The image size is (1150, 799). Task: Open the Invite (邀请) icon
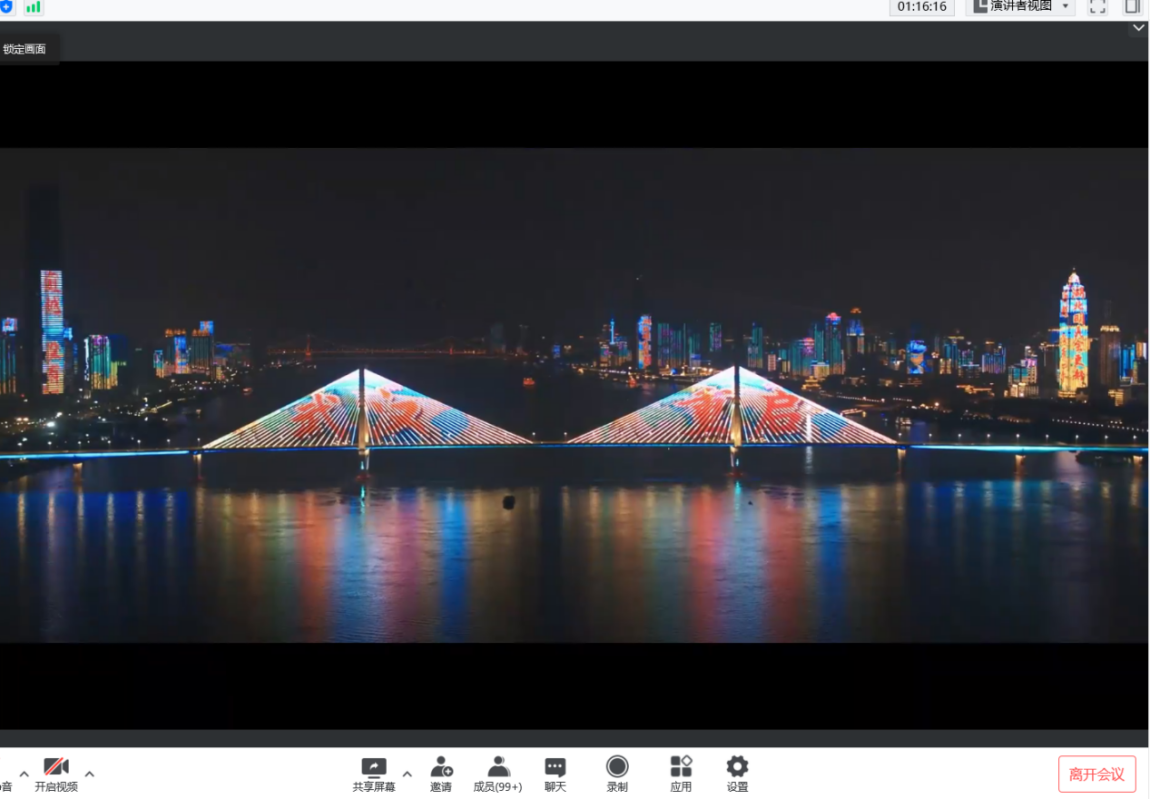[x=441, y=767]
